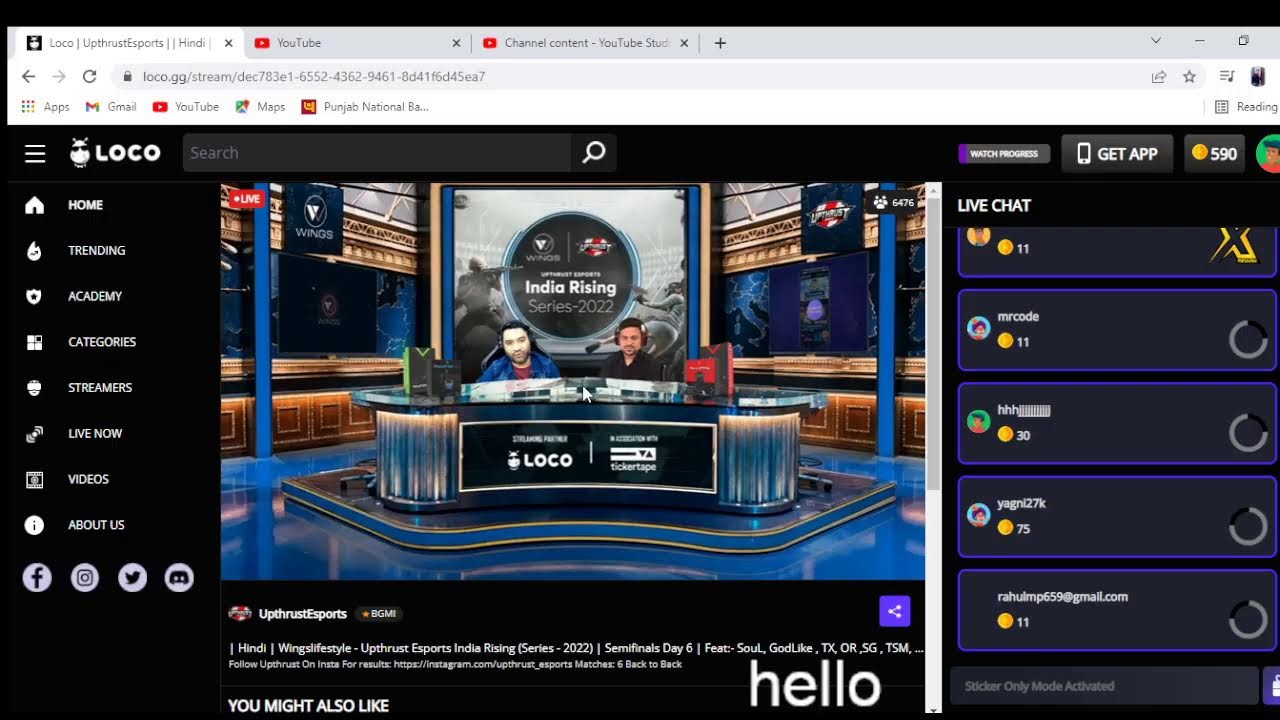Image resolution: width=1280 pixels, height=720 pixels.
Task: Open the Apps bookmarks shortcut
Action: 45,107
